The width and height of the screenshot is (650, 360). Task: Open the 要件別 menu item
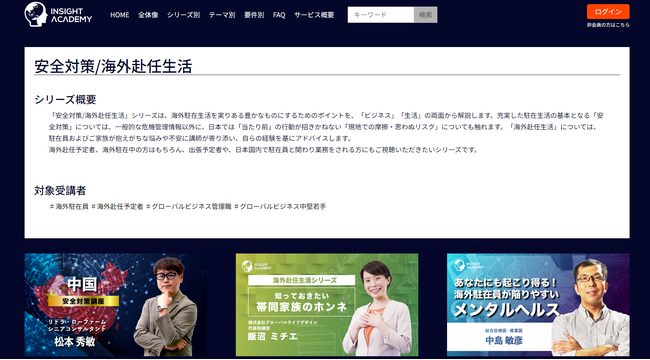[254, 15]
